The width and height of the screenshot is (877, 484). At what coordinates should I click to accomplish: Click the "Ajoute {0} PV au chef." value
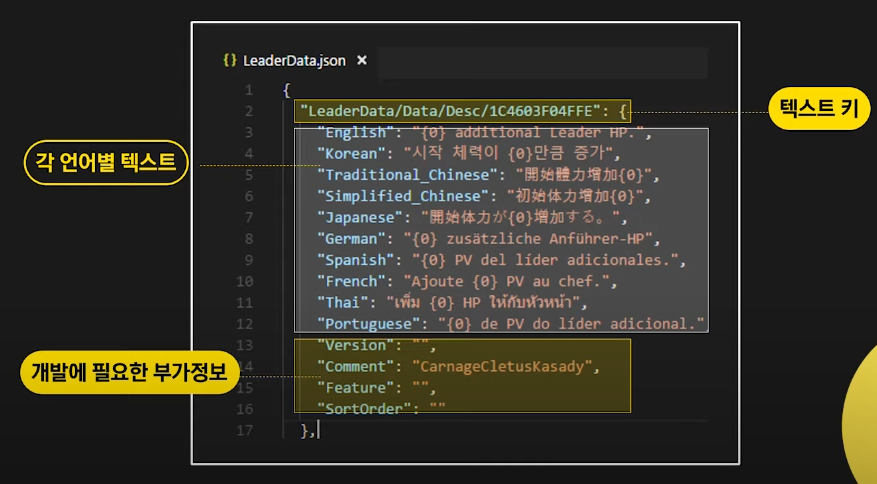pos(507,281)
